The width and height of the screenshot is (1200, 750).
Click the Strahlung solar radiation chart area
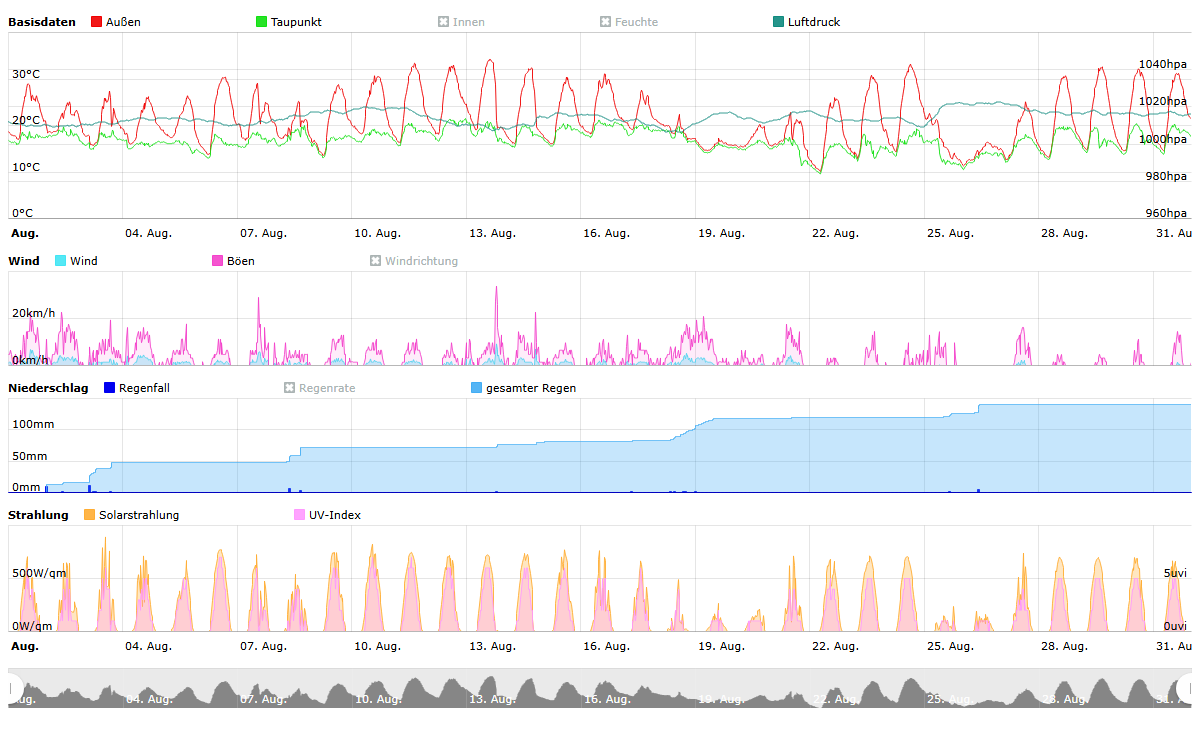coord(600,578)
